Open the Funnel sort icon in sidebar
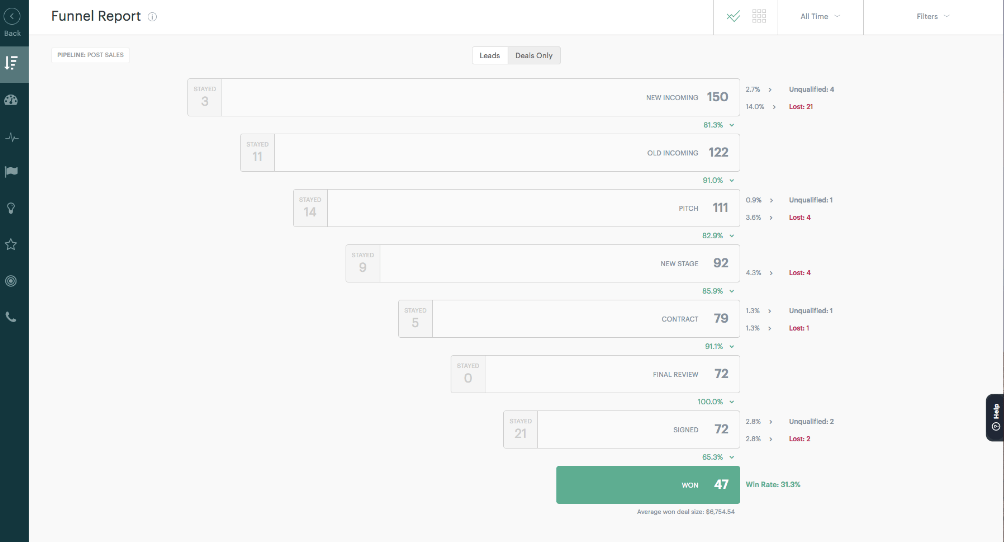1006x542 pixels. [x=12, y=63]
